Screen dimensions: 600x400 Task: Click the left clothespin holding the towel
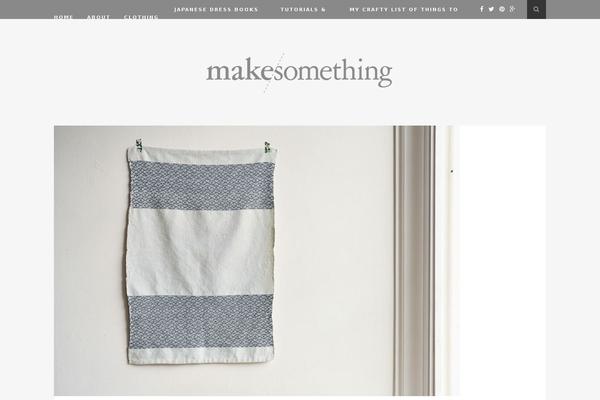tap(139, 145)
